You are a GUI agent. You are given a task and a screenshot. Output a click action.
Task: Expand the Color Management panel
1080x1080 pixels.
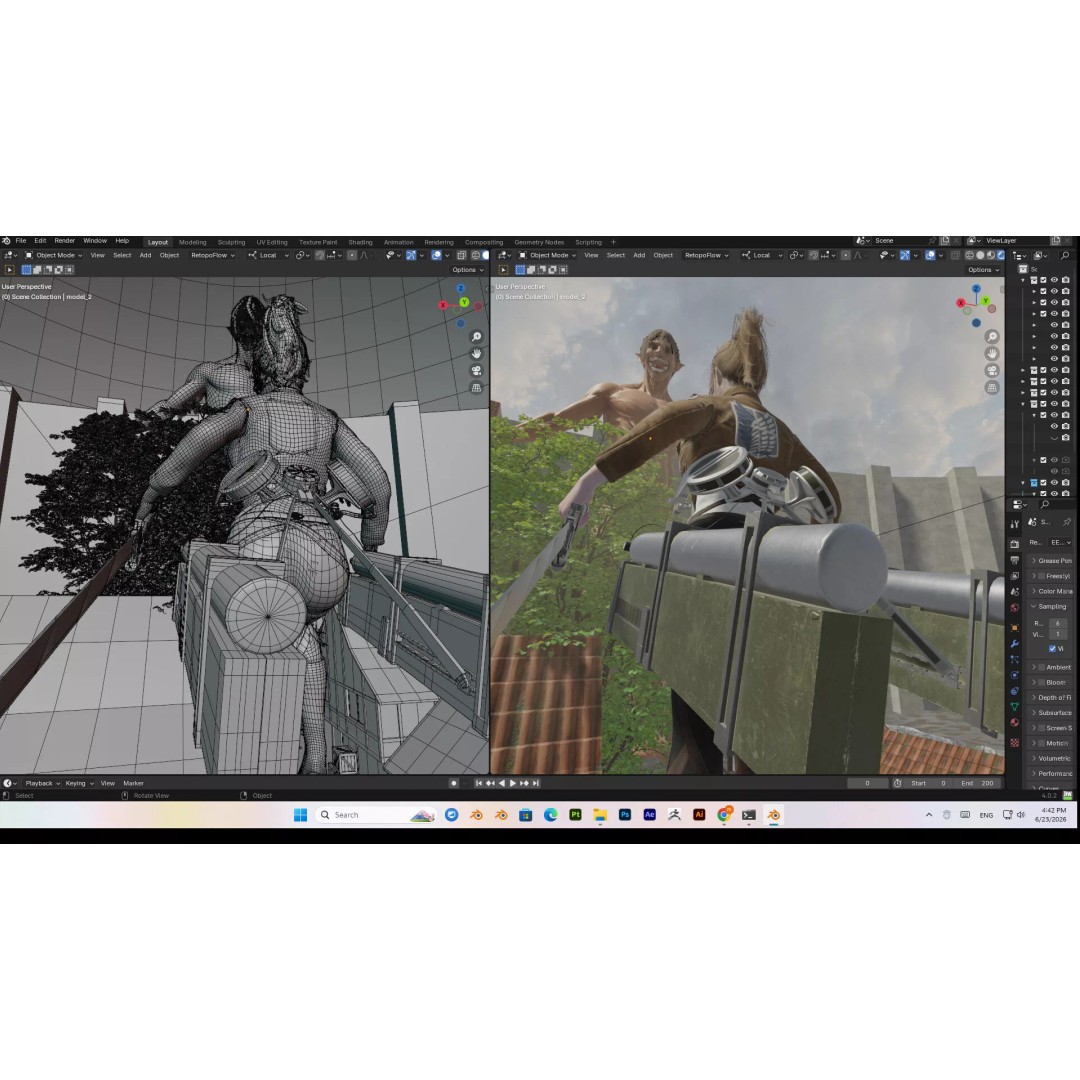[x=1052, y=591]
